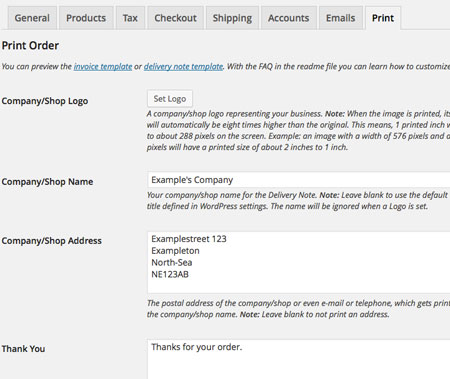Open the invoice template preview link
Viewport: 450px width, 379px height.
tap(103, 67)
